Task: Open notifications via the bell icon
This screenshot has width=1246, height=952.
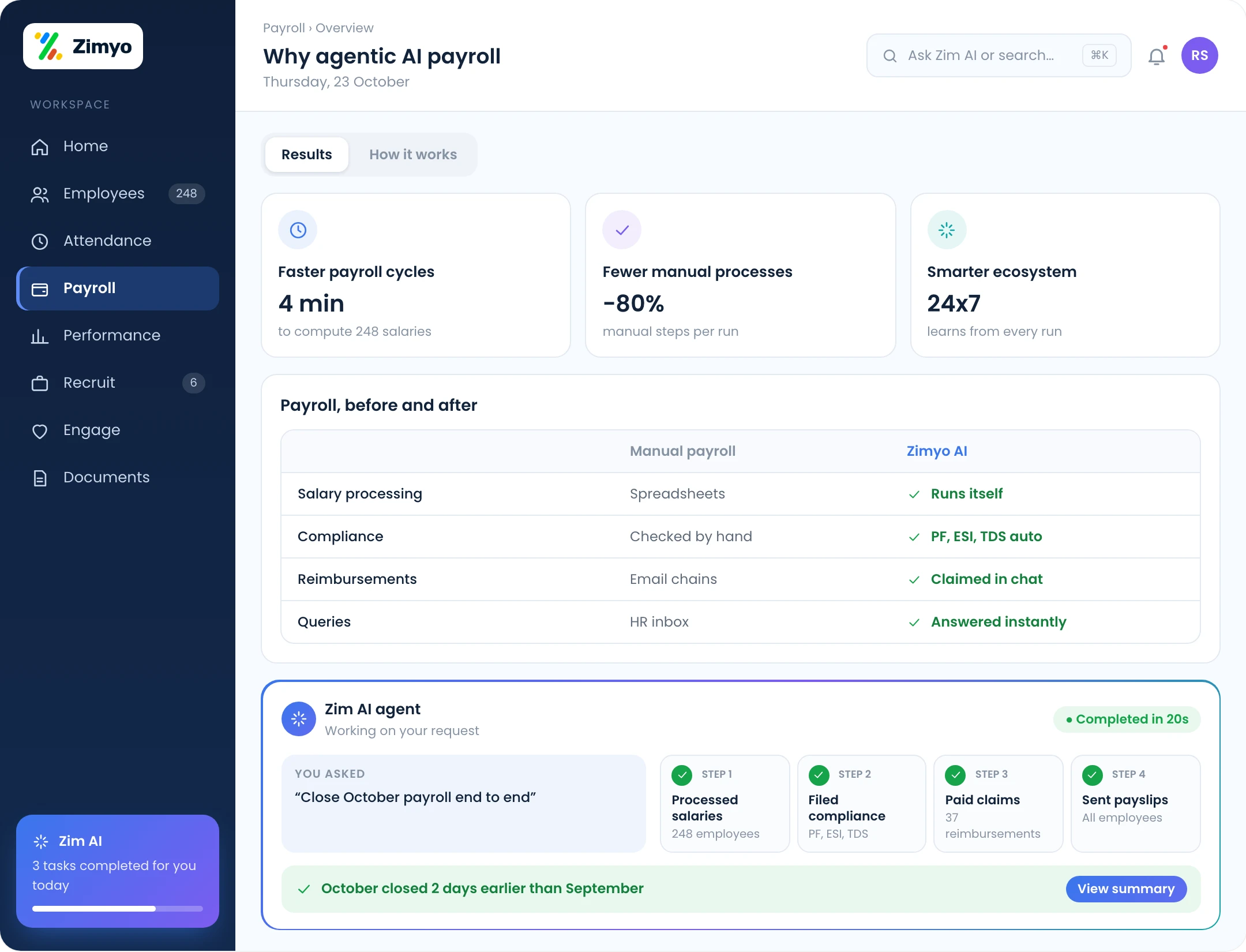Action: 1157,56
